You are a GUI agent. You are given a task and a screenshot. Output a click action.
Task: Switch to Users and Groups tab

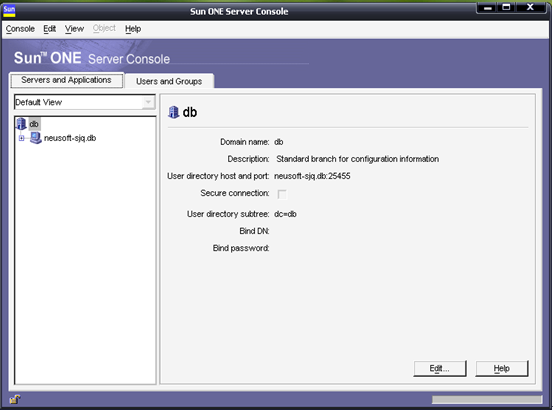point(169,81)
